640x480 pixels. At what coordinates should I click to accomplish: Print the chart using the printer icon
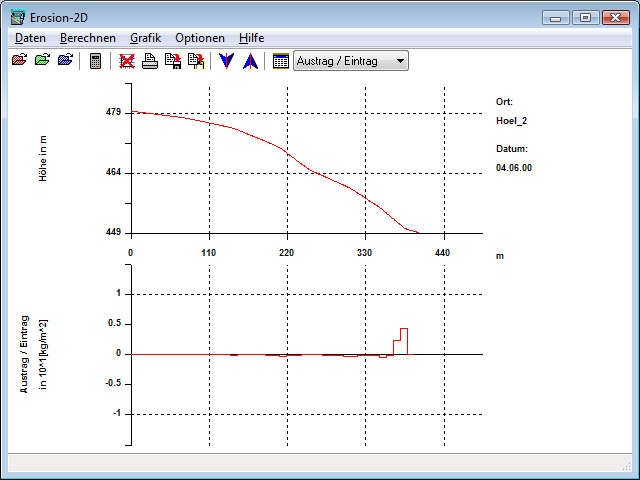150,61
